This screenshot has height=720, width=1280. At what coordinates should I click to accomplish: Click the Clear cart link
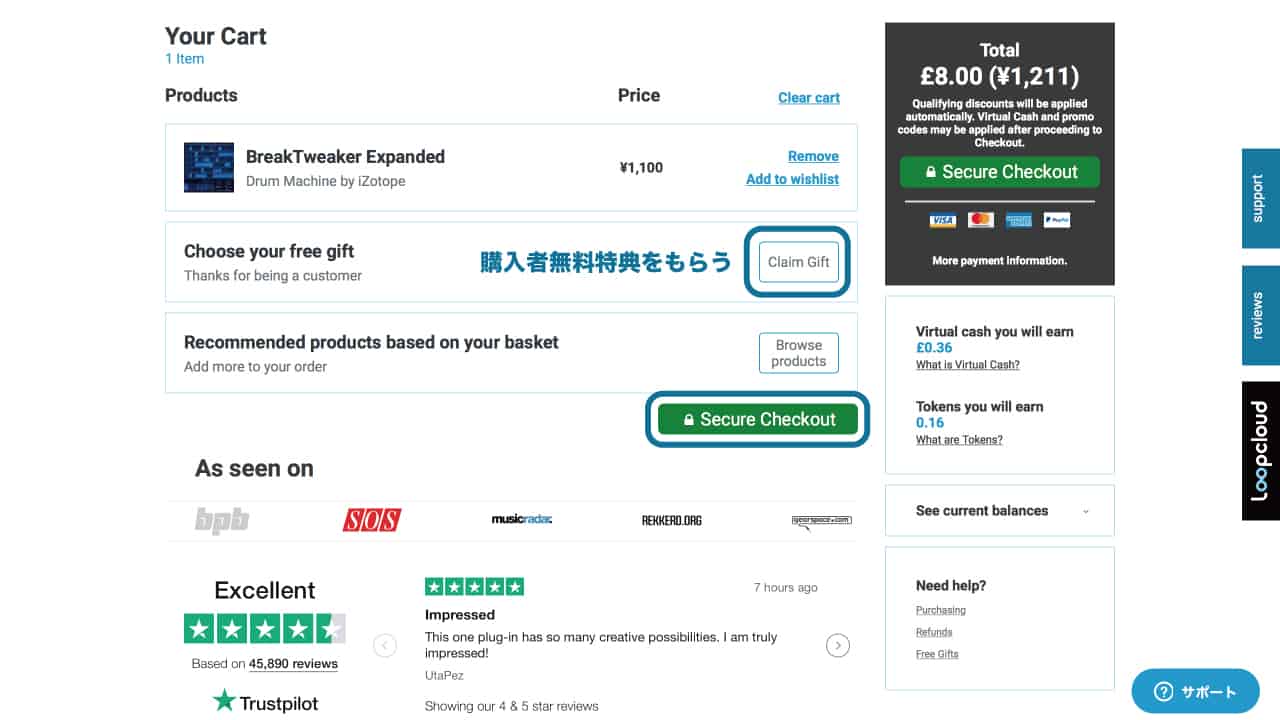click(x=808, y=98)
